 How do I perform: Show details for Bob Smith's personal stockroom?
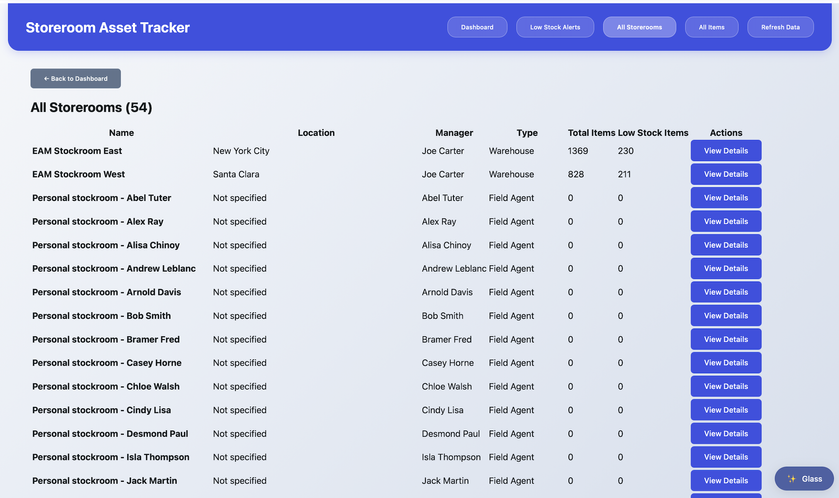(725, 316)
